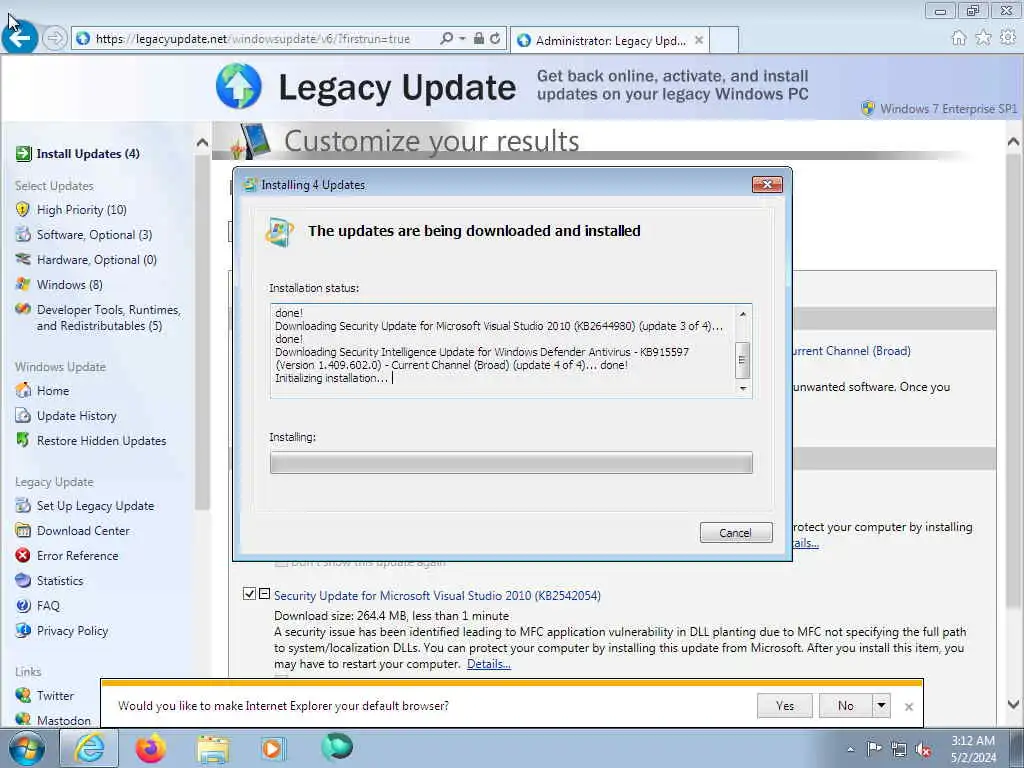This screenshot has height=768, width=1024.
Task: Click the installation status scrollbar thumb
Action: (x=743, y=360)
